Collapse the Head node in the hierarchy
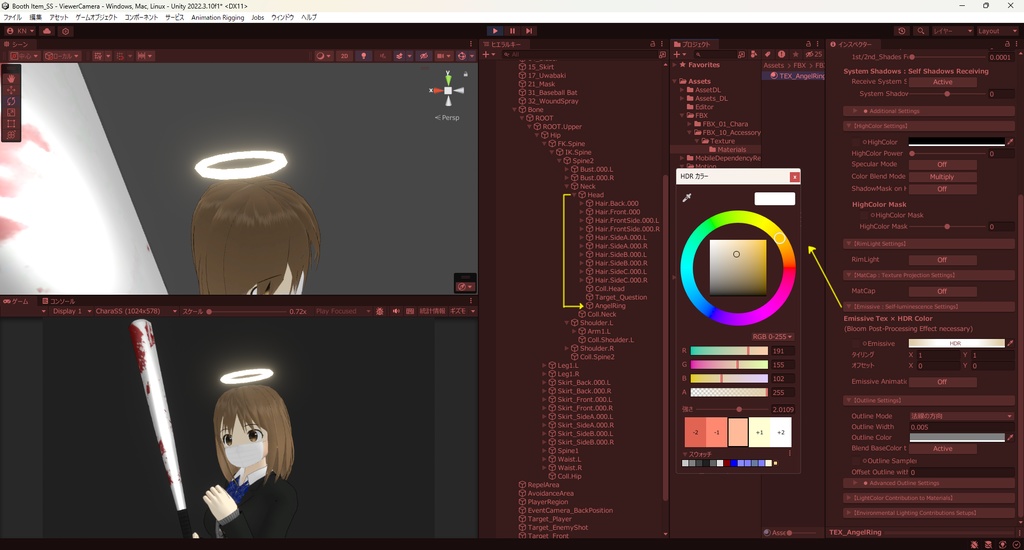 (574, 195)
